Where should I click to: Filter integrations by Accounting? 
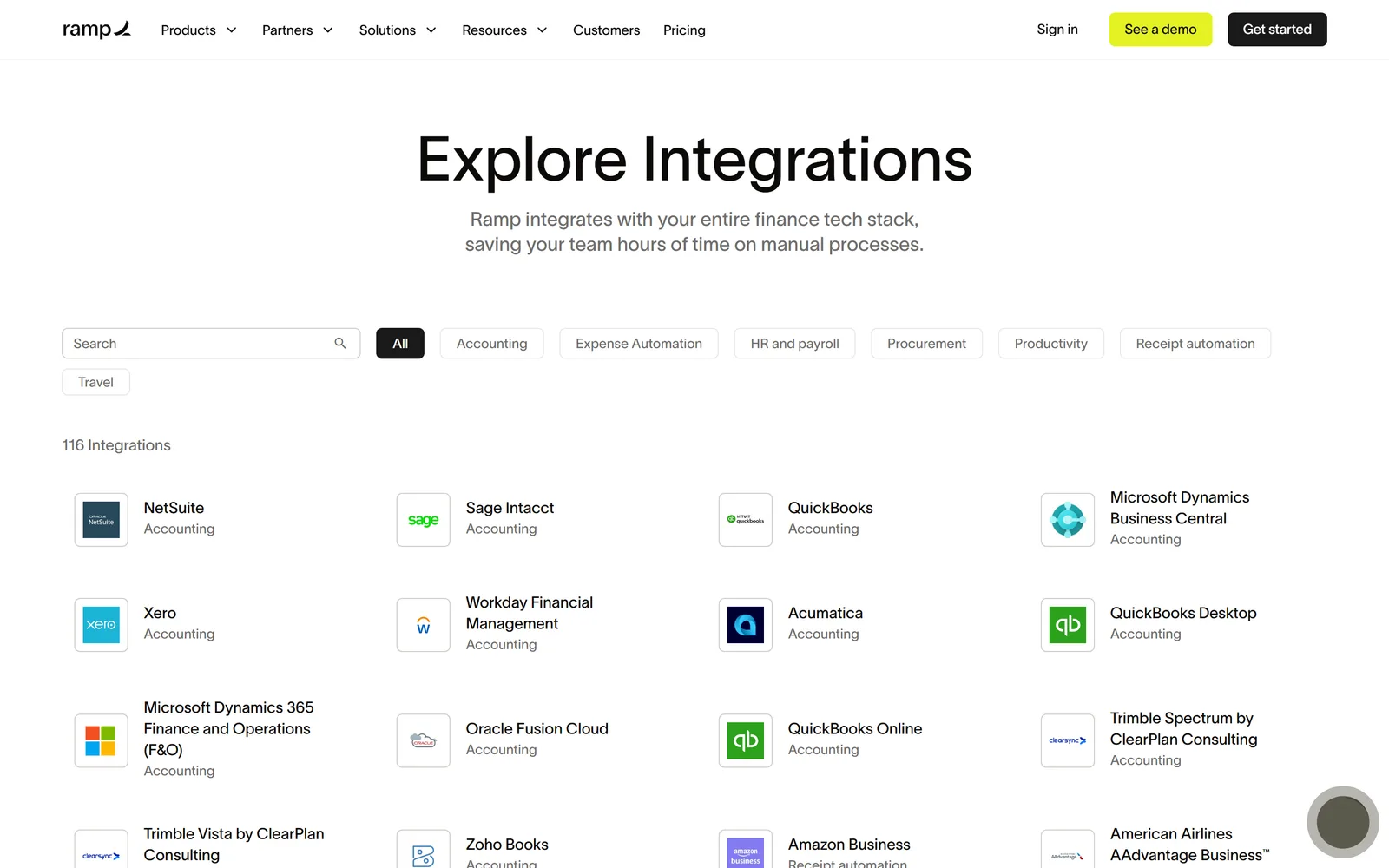[x=491, y=343]
